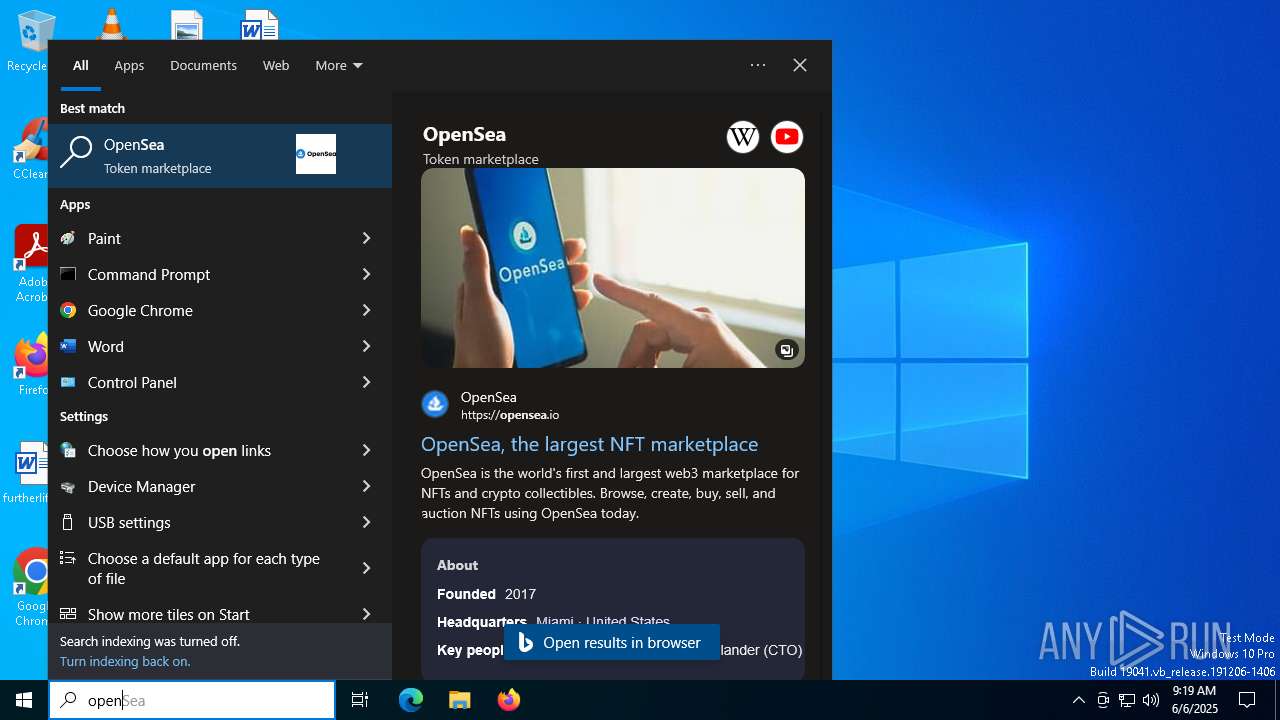Select the All search tab
The width and height of the screenshot is (1280, 720).
pos(81,65)
